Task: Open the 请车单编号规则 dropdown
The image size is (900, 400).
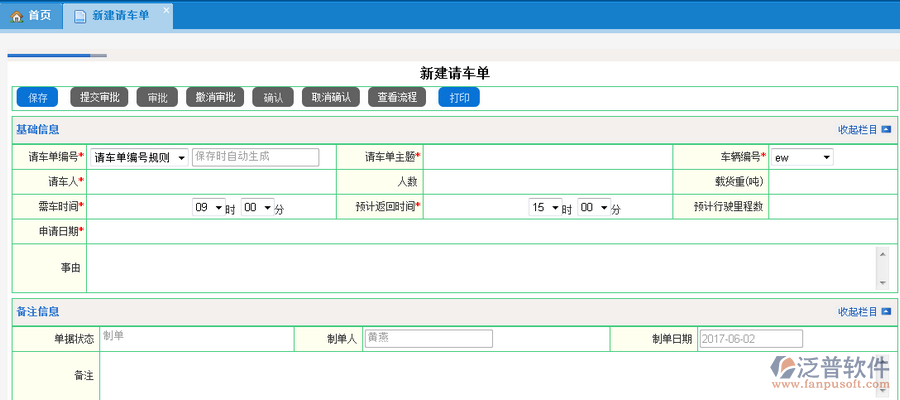Action: pos(139,157)
